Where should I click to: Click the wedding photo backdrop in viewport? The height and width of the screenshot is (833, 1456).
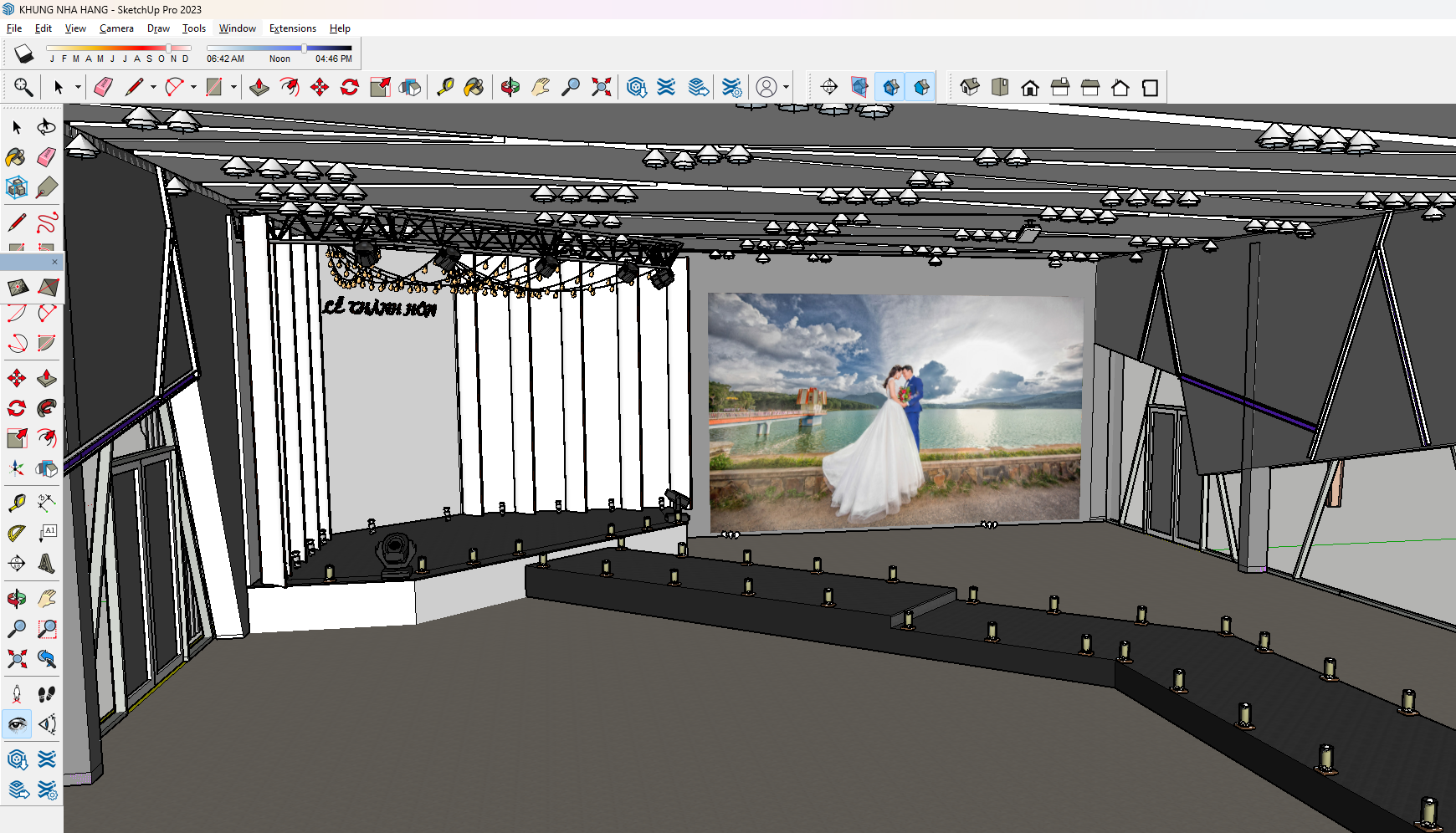click(x=895, y=411)
